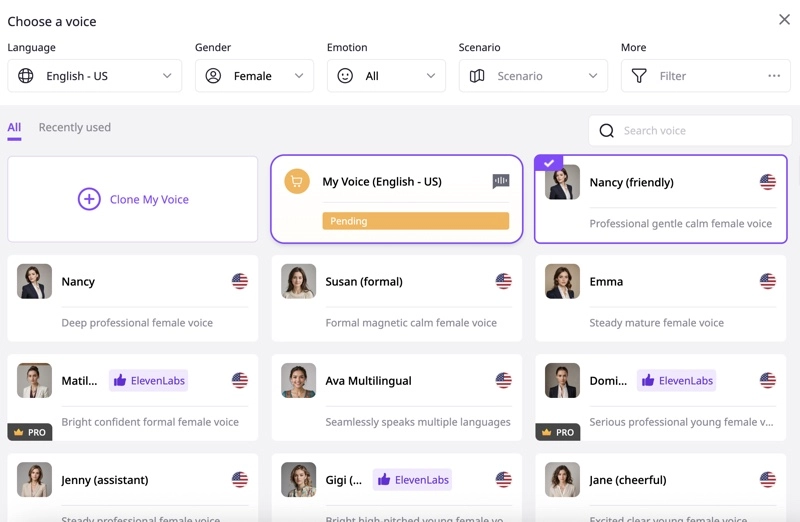This screenshot has height=522, width=800.
Task: Open the three-dots More options icon
Action: click(x=774, y=76)
